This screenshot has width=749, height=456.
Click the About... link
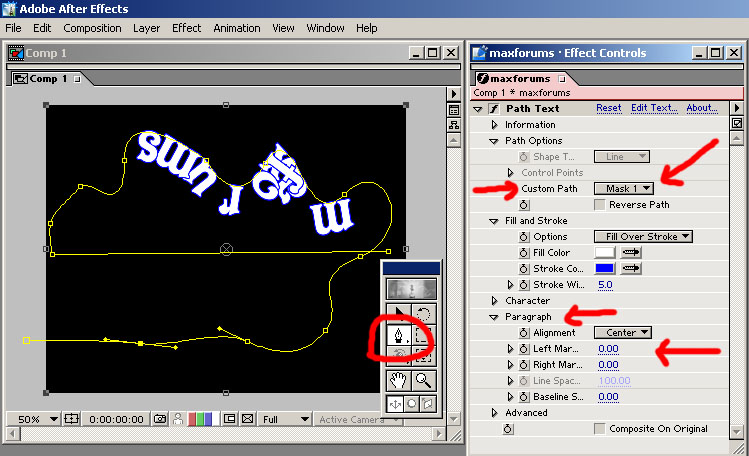[x=702, y=108]
